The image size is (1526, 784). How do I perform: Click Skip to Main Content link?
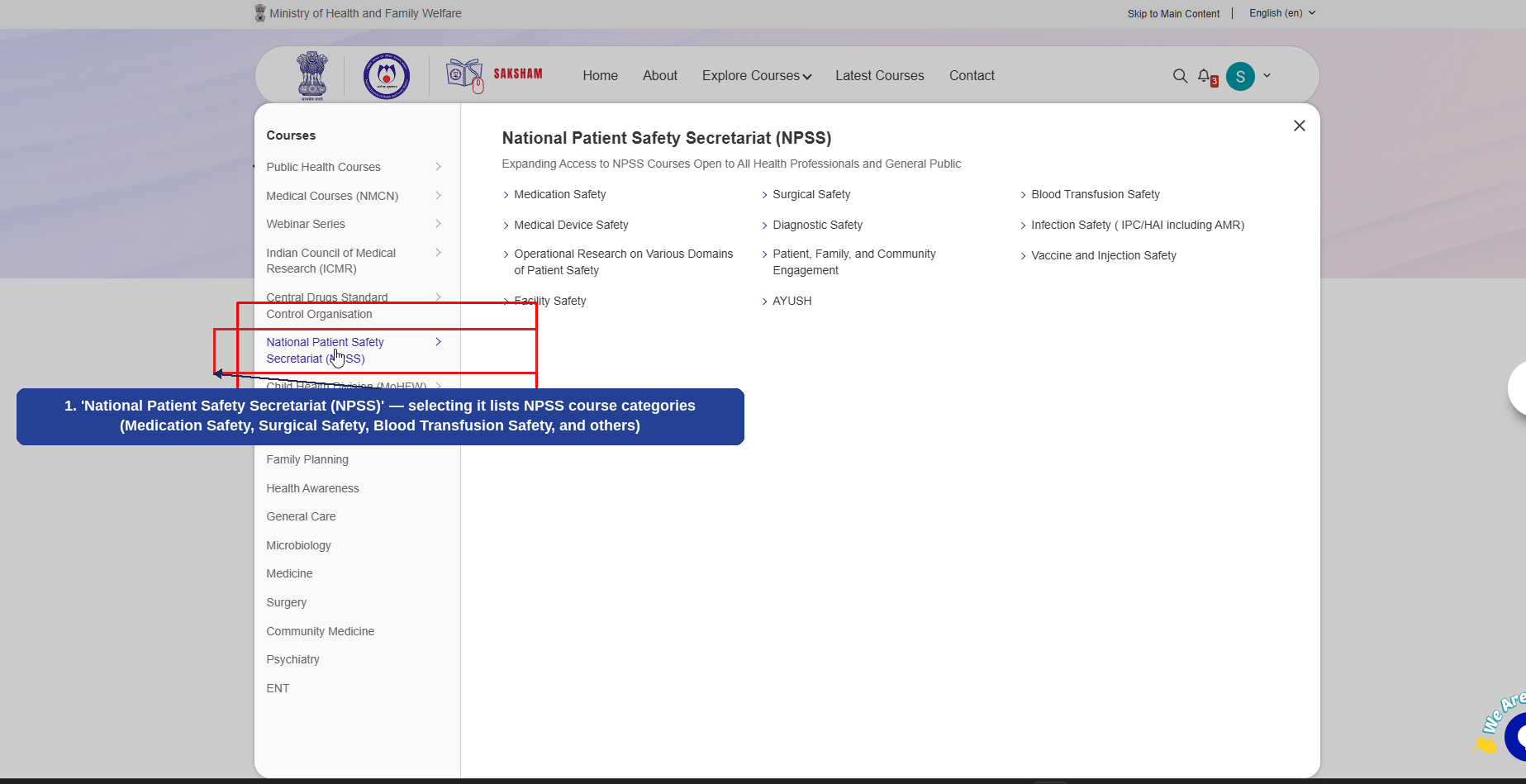pos(1173,13)
